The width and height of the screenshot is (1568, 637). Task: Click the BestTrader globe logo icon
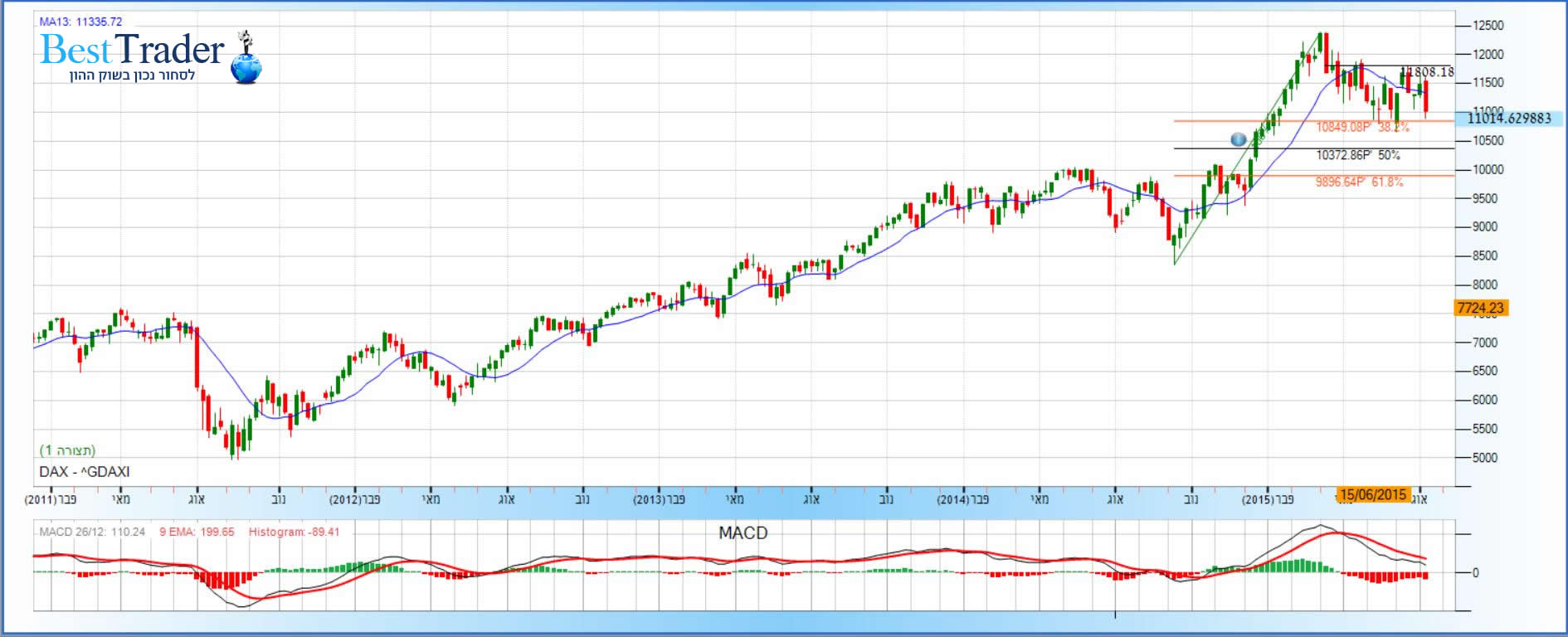tap(246, 65)
